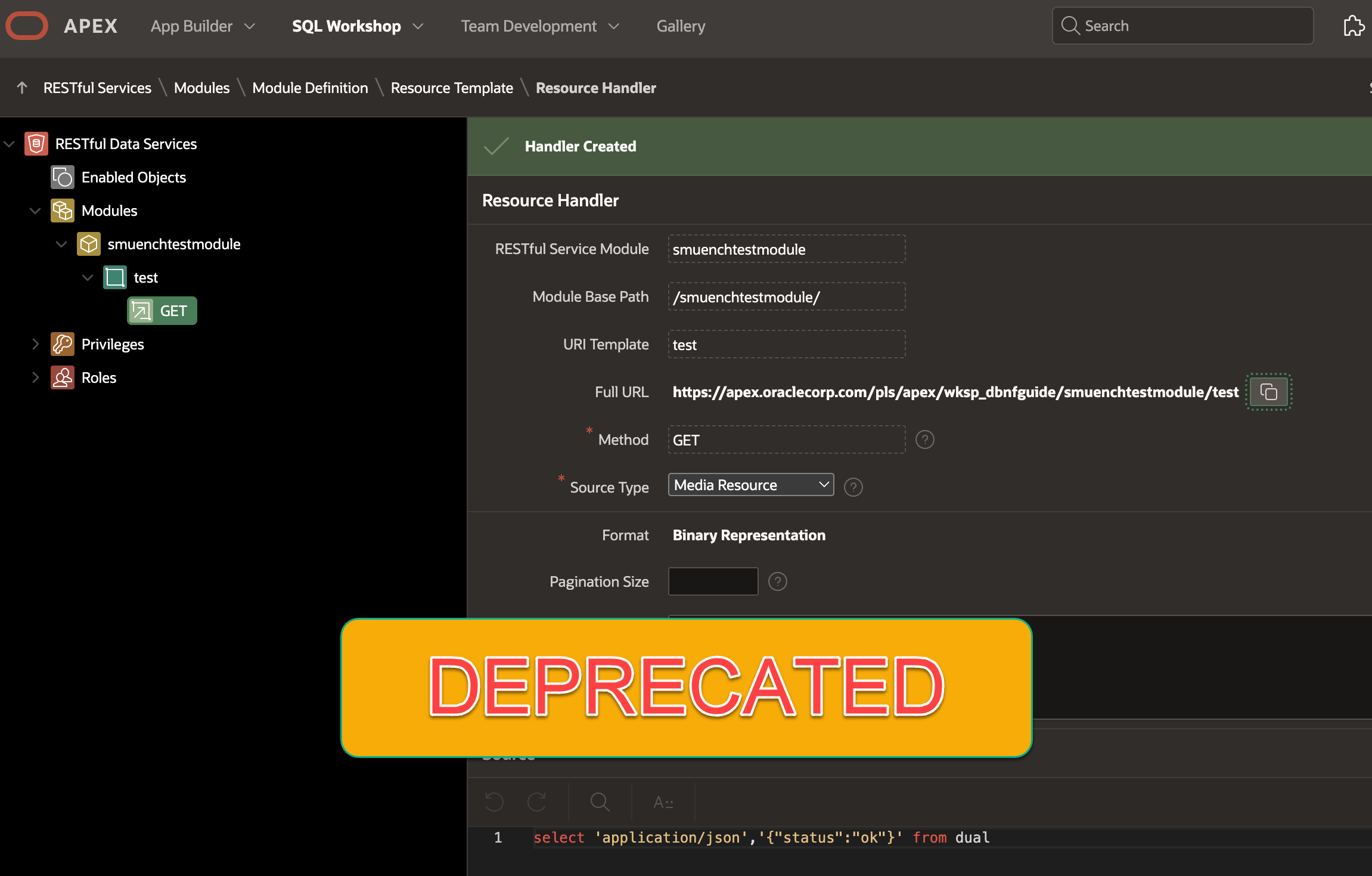
Task: Navigate to Modules breadcrumb
Action: 201,88
